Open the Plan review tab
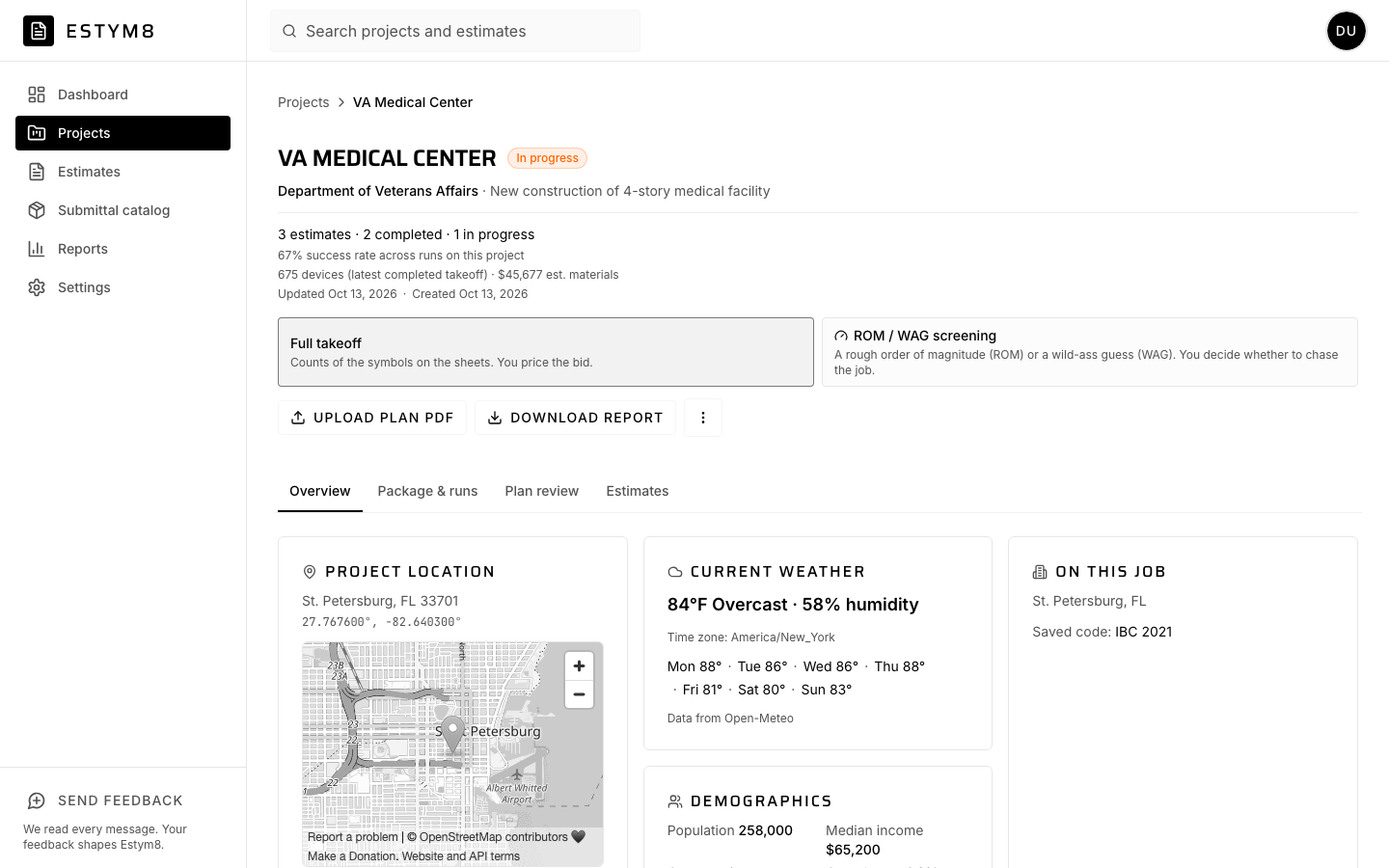 (x=542, y=491)
